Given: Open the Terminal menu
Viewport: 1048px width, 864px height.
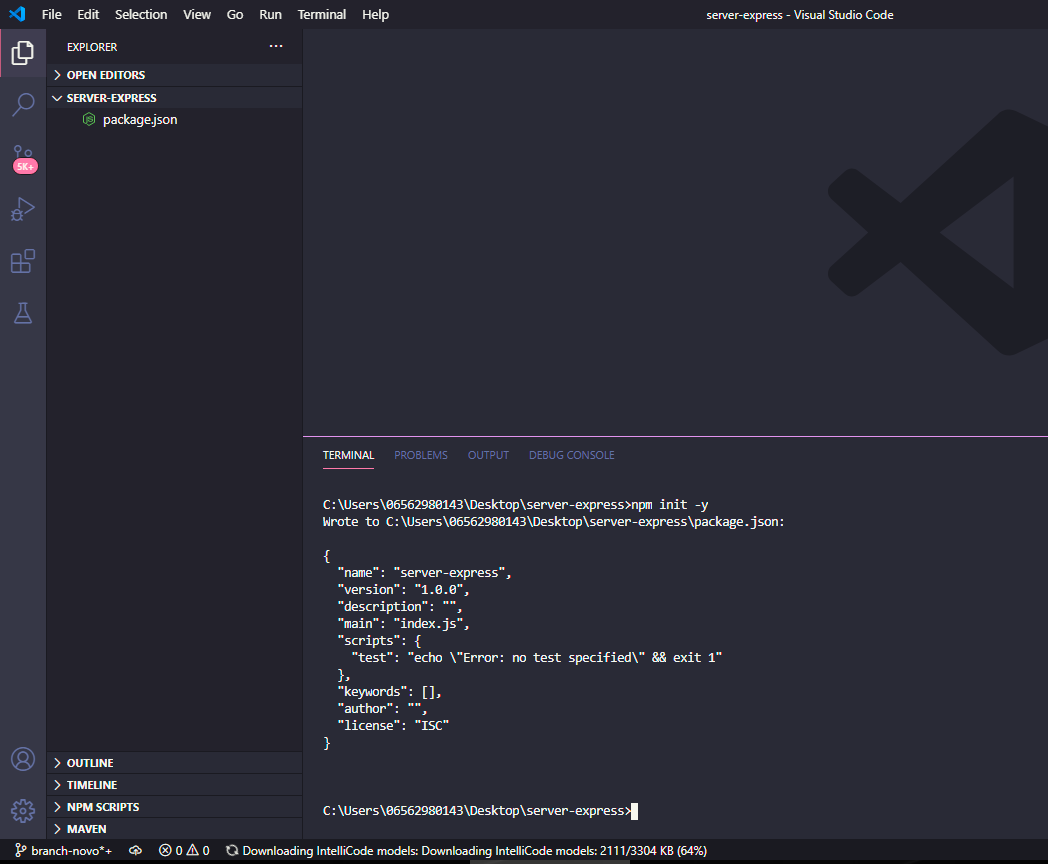Looking at the screenshot, I should click(x=321, y=14).
